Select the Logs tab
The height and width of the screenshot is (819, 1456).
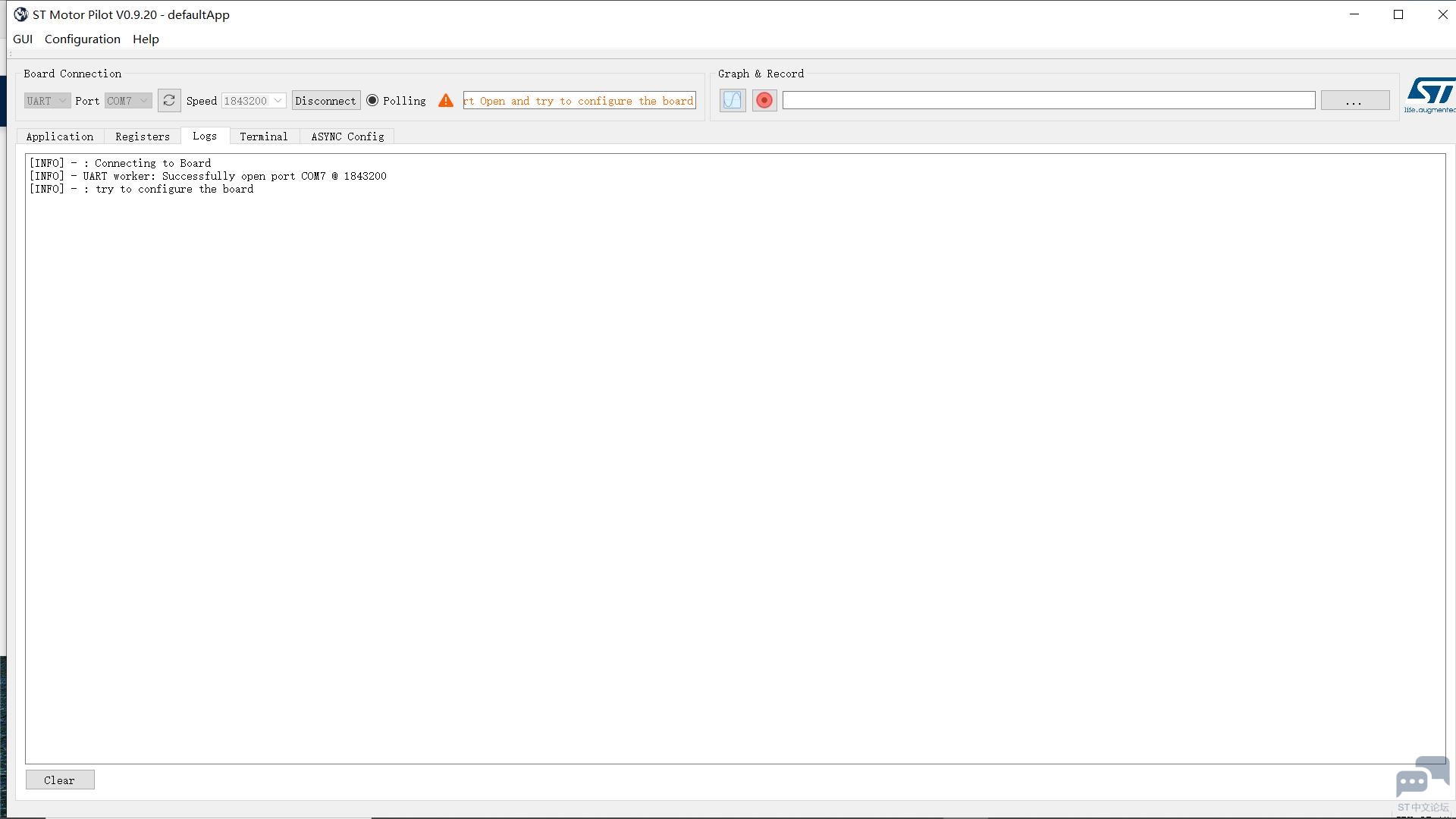[x=205, y=136]
